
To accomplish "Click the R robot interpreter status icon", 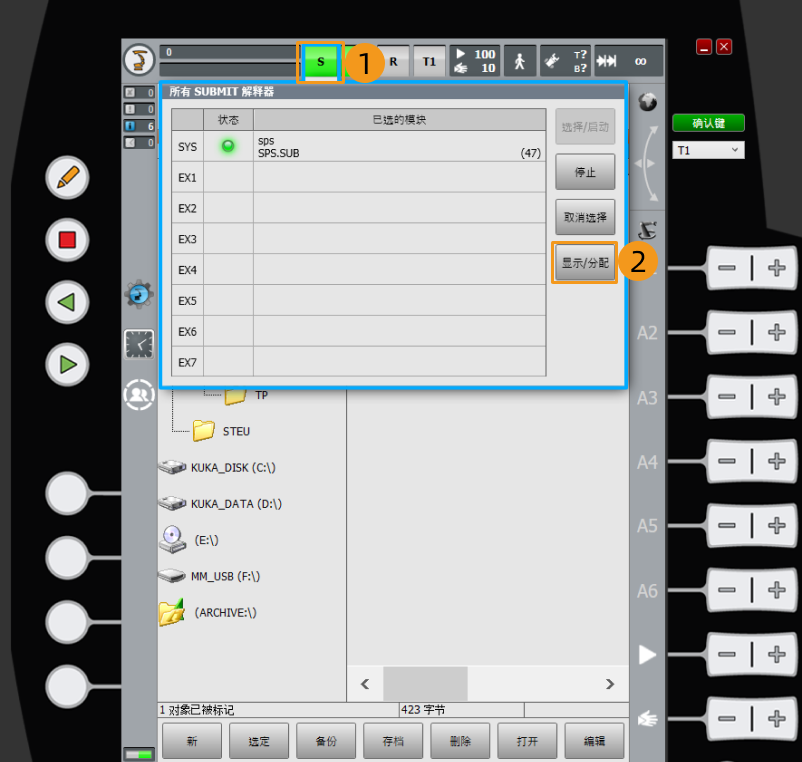I will (394, 61).
